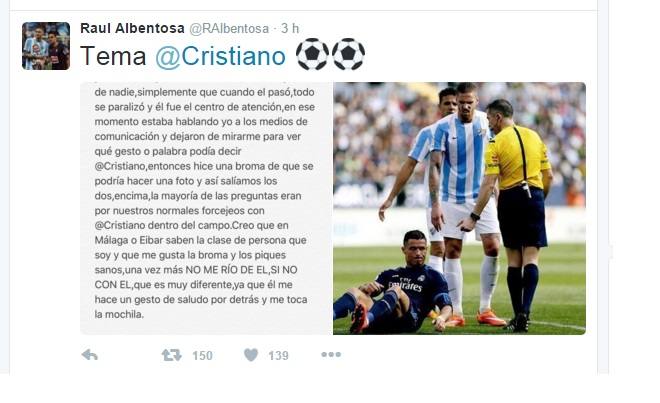This screenshot has height=403, width=660.
Task: Retweet using the retweet icon
Action: 171,355
